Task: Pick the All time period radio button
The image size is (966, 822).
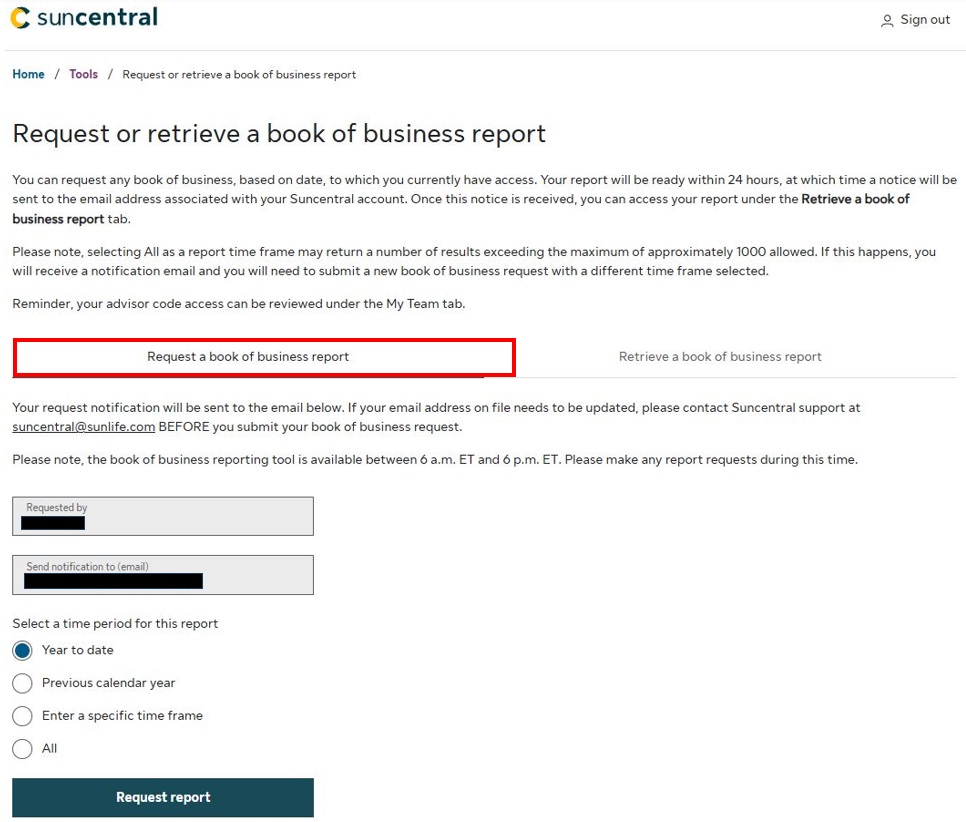Action: (x=22, y=749)
